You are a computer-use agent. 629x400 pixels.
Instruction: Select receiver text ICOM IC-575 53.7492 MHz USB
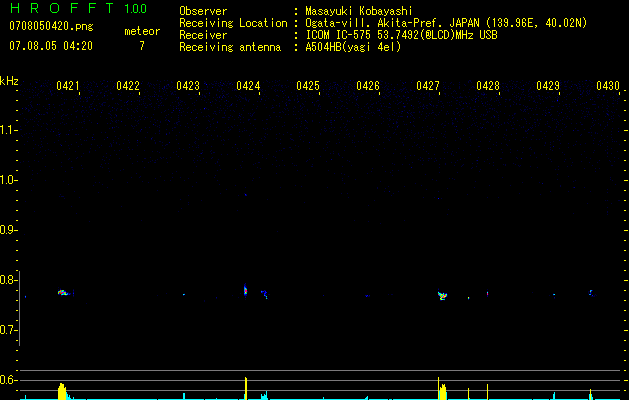coord(401,35)
